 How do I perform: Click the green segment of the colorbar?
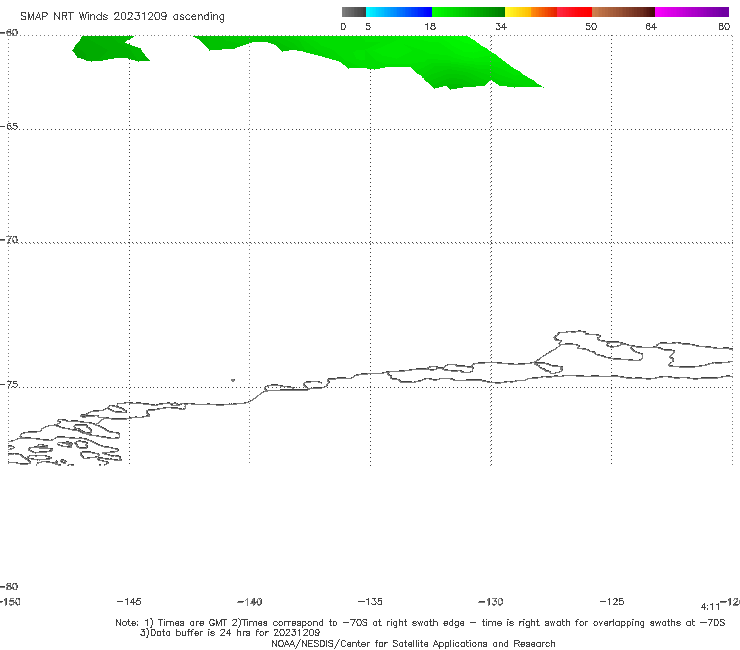tap(468, 12)
